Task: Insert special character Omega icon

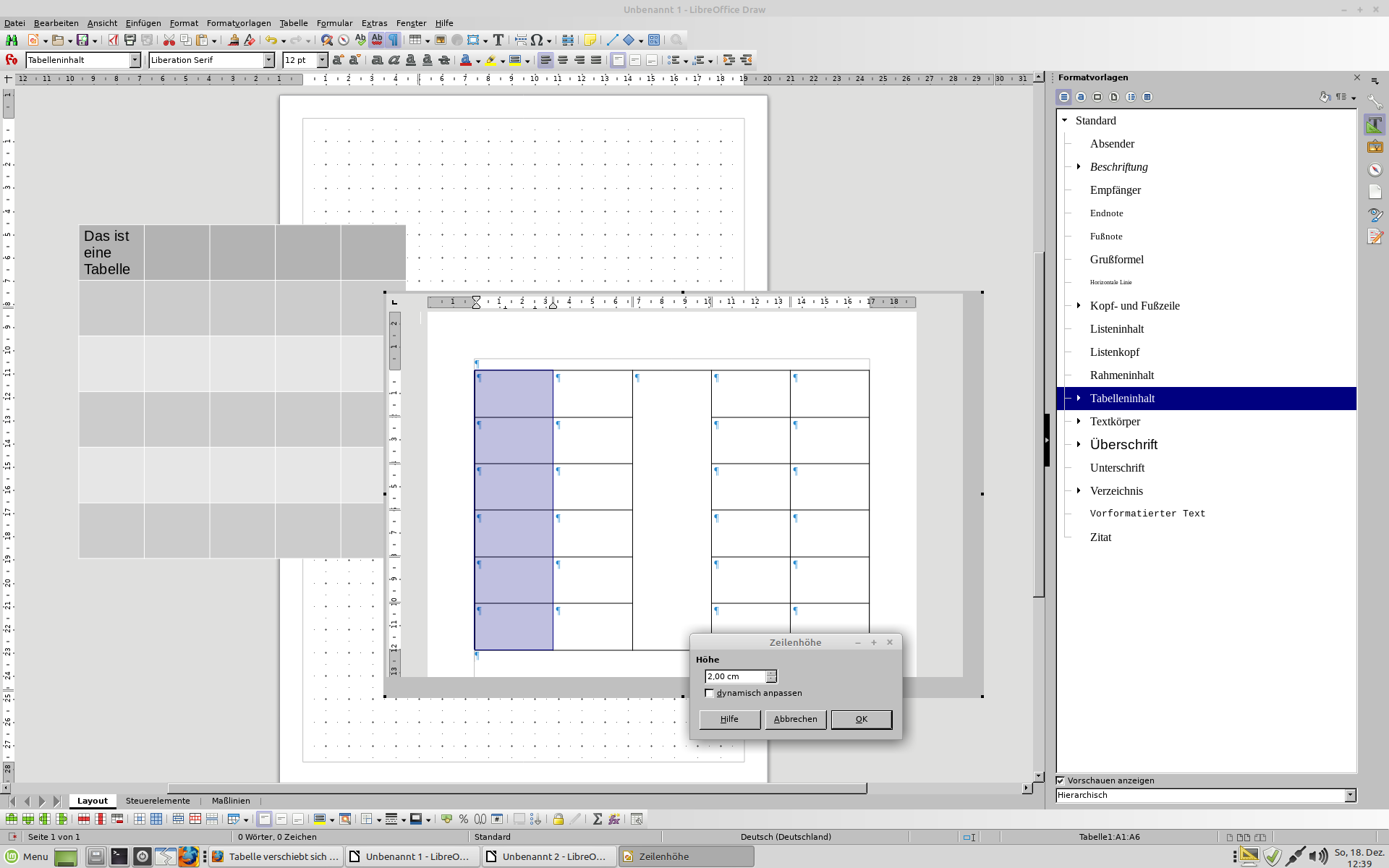Action: [537, 41]
